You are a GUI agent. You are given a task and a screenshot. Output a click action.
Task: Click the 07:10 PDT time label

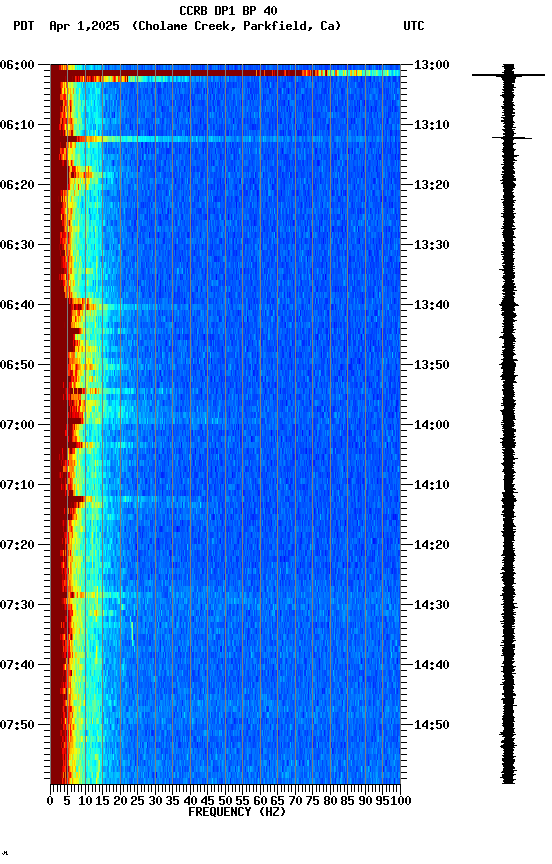(x=17, y=485)
